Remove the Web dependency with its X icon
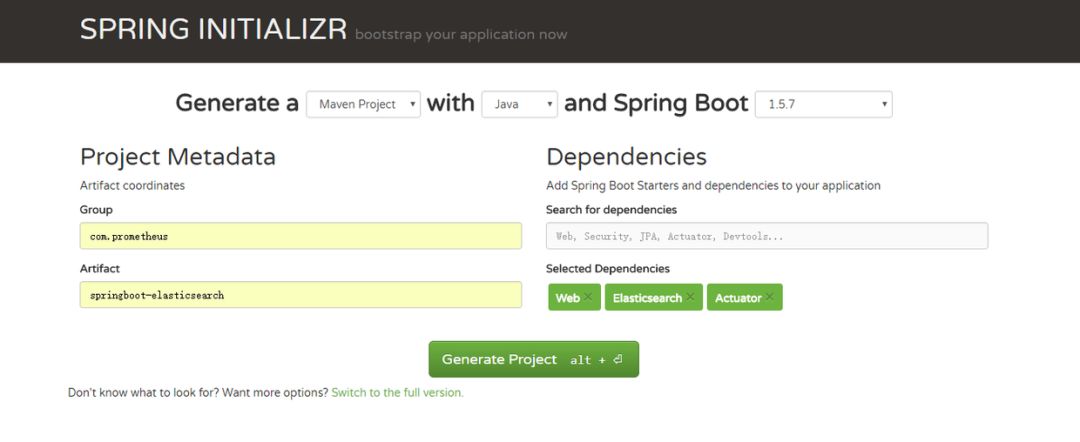 point(588,297)
